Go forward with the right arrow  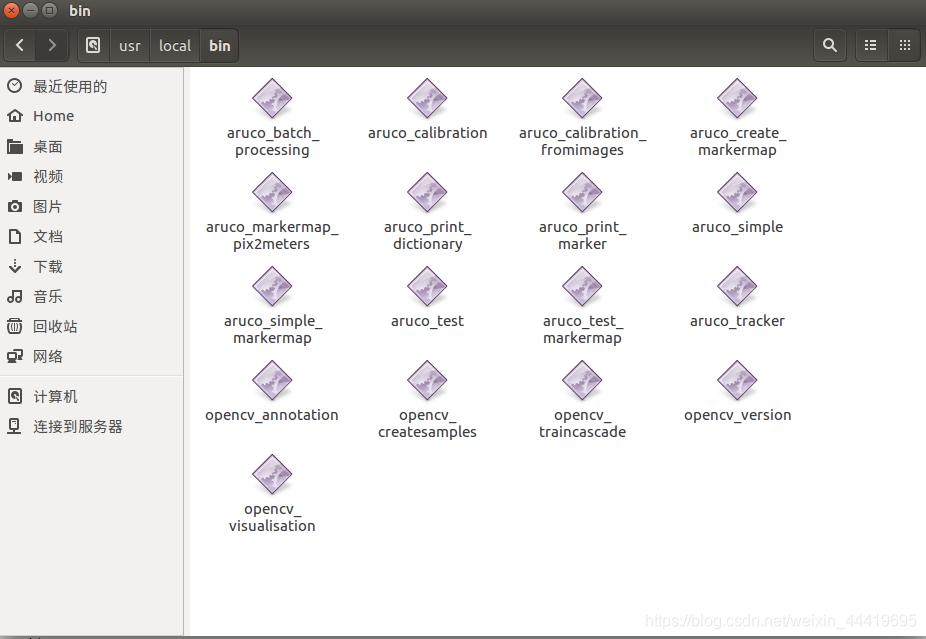52,45
